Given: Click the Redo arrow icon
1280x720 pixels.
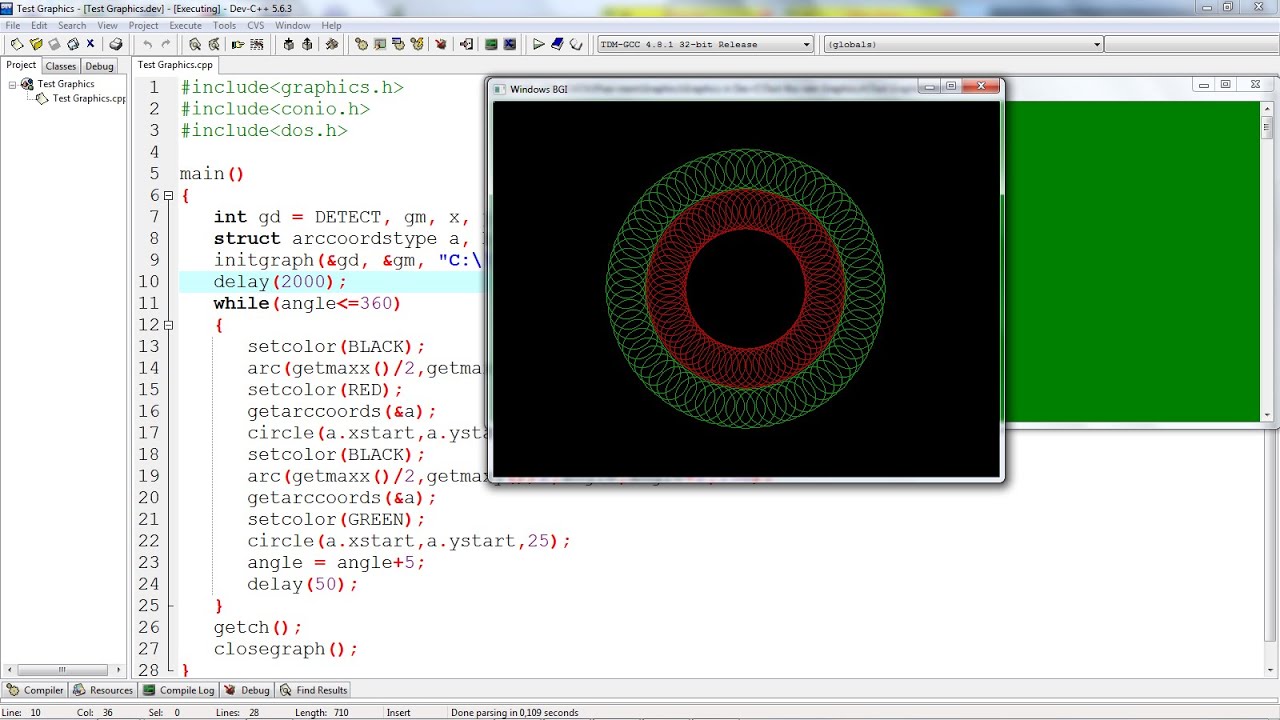Looking at the screenshot, I should [166, 44].
